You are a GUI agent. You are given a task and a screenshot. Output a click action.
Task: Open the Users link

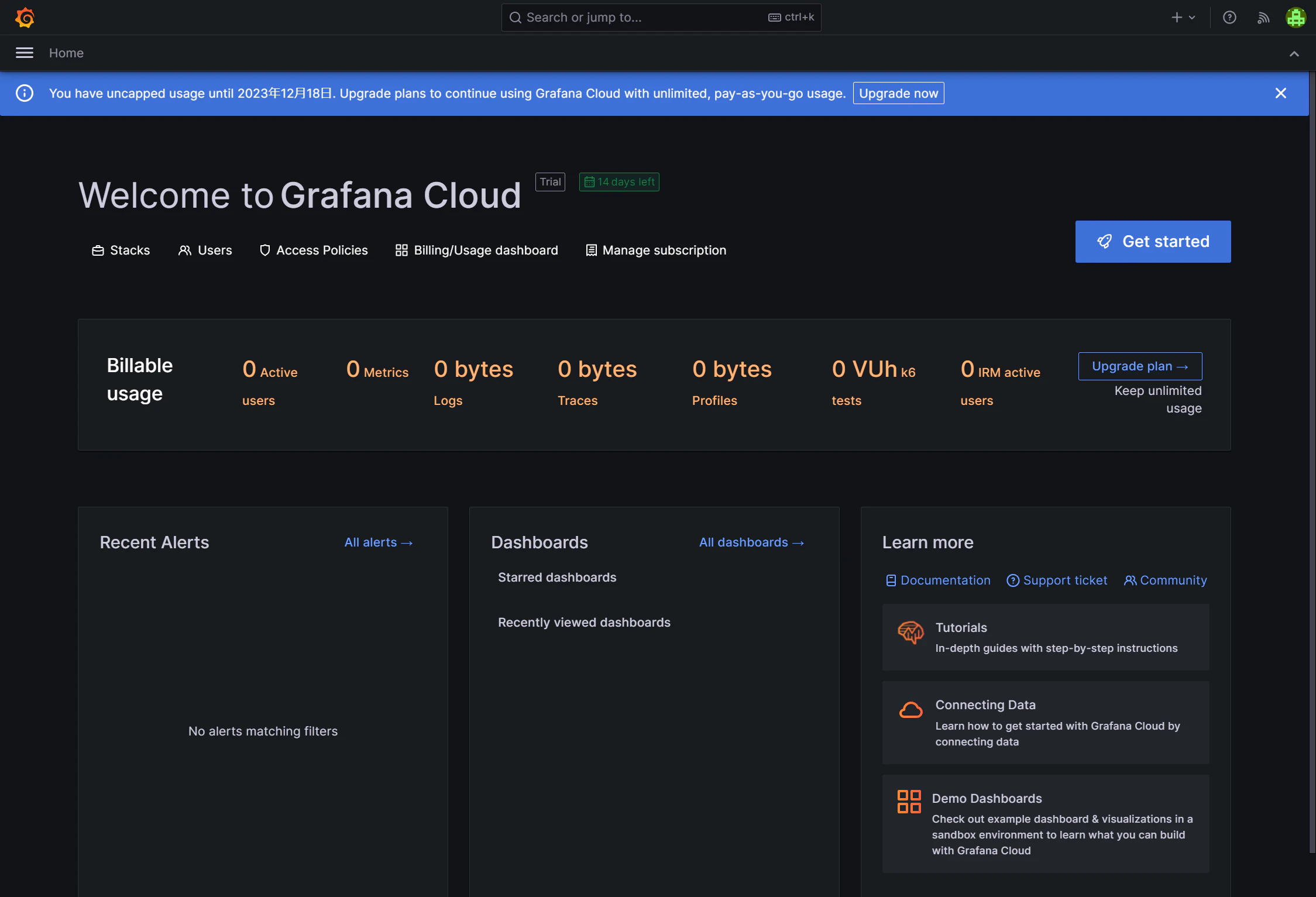click(x=205, y=250)
